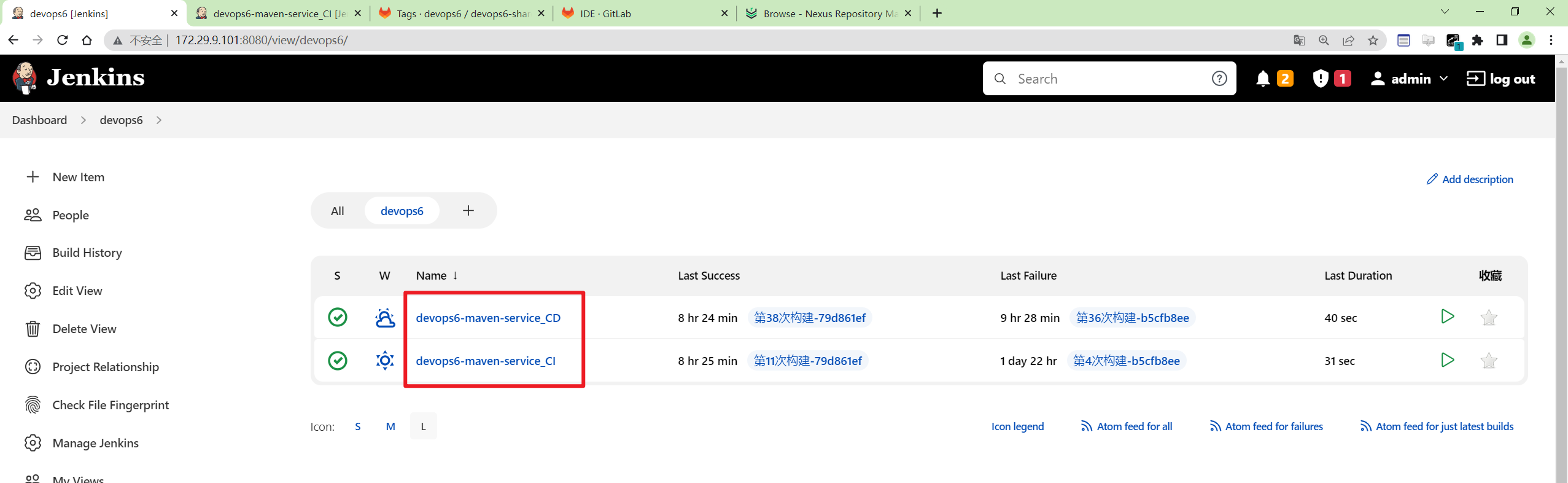Click the cloudy weather icon for the CD job
1568x483 pixels.
click(385, 318)
